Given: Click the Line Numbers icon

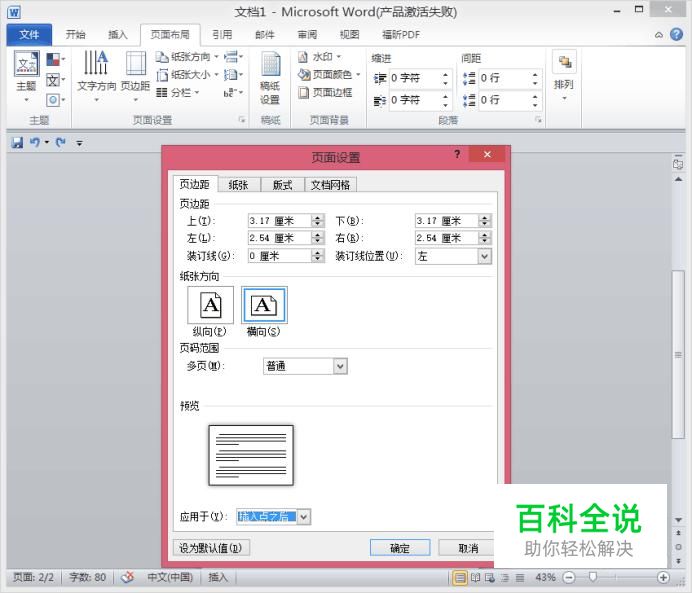Looking at the screenshot, I should pos(233,75).
